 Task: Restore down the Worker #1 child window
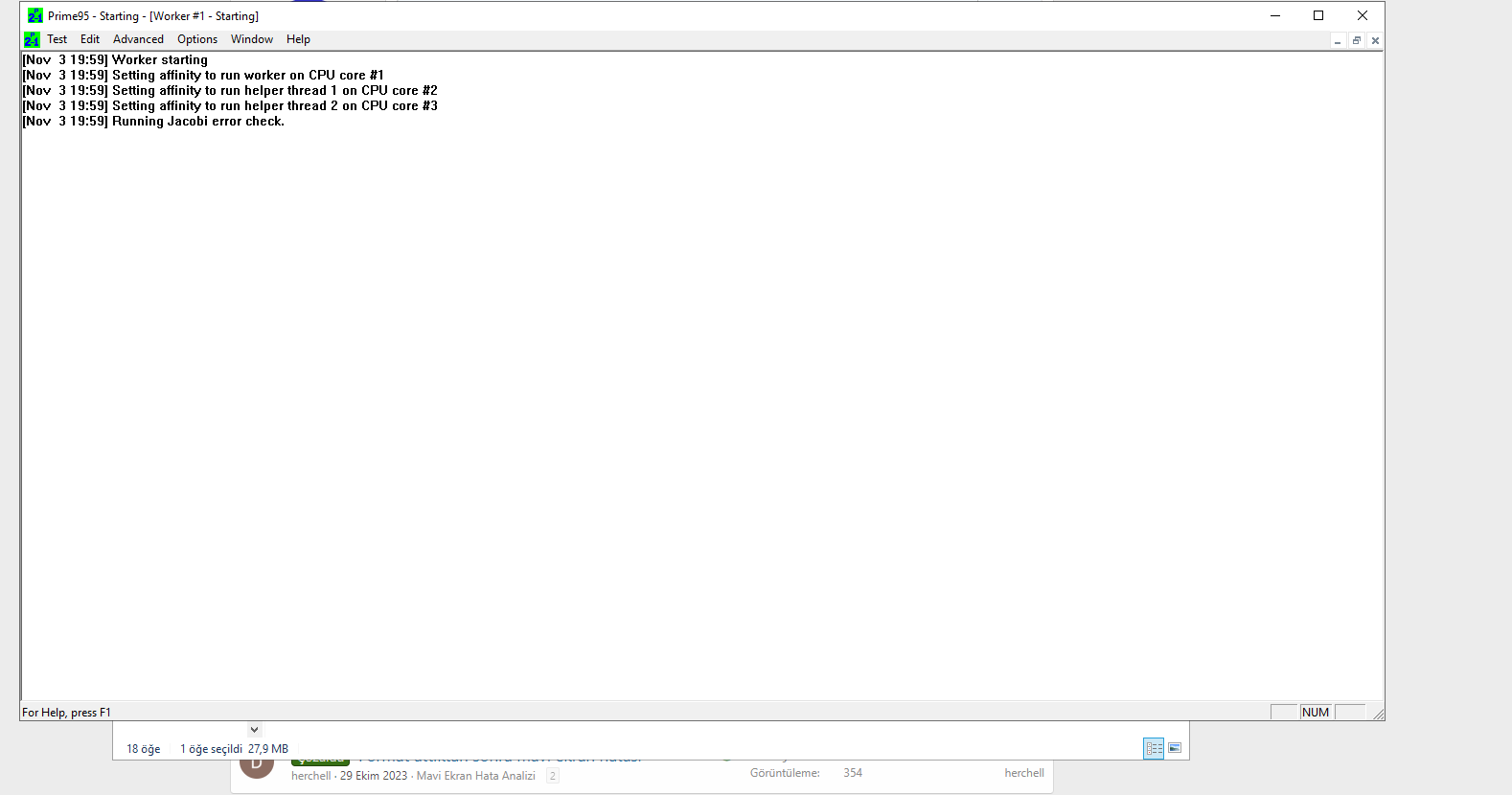tap(1357, 40)
